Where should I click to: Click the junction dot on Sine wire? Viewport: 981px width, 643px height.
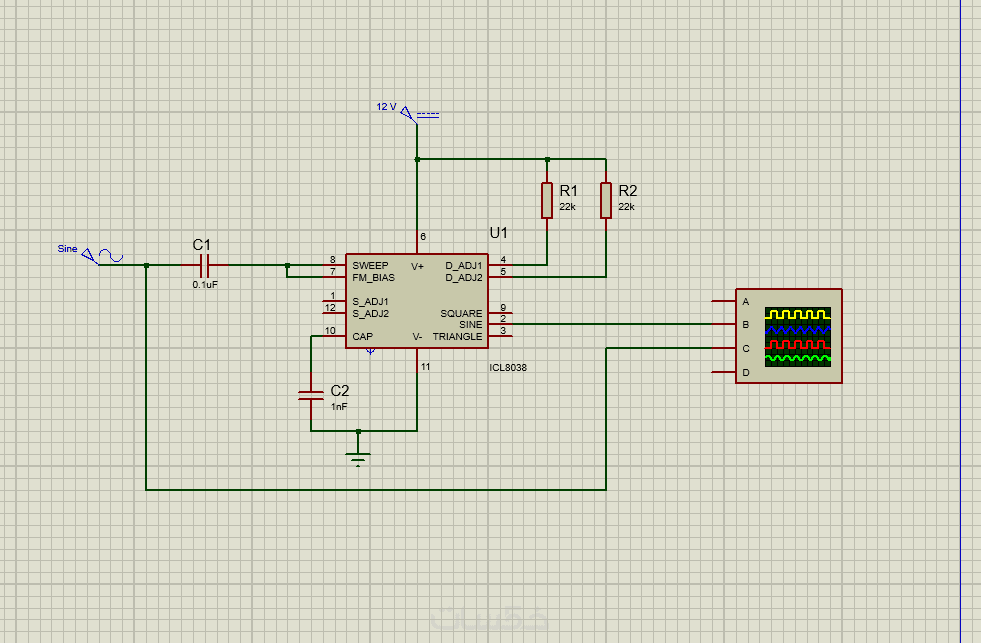click(x=146, y=265)
